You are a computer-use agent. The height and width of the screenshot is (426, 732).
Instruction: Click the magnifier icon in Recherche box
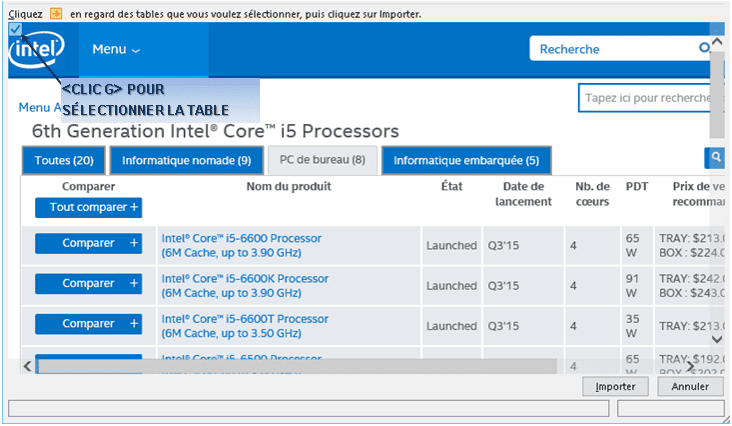[x=704, y=47]
